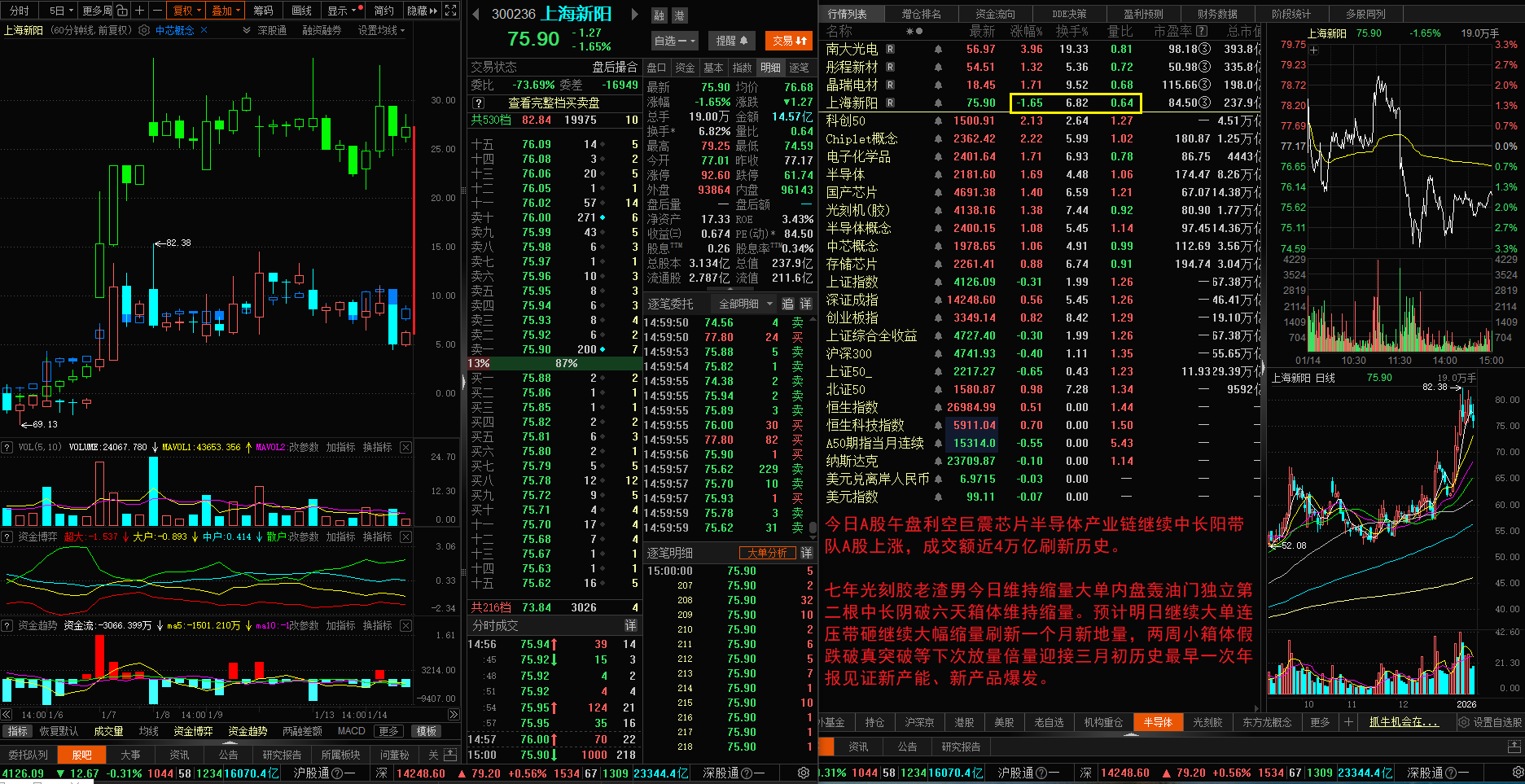Open help icon beside 查看完整档买卖盘
This screenshot has width=1525, height=784.
479,103
